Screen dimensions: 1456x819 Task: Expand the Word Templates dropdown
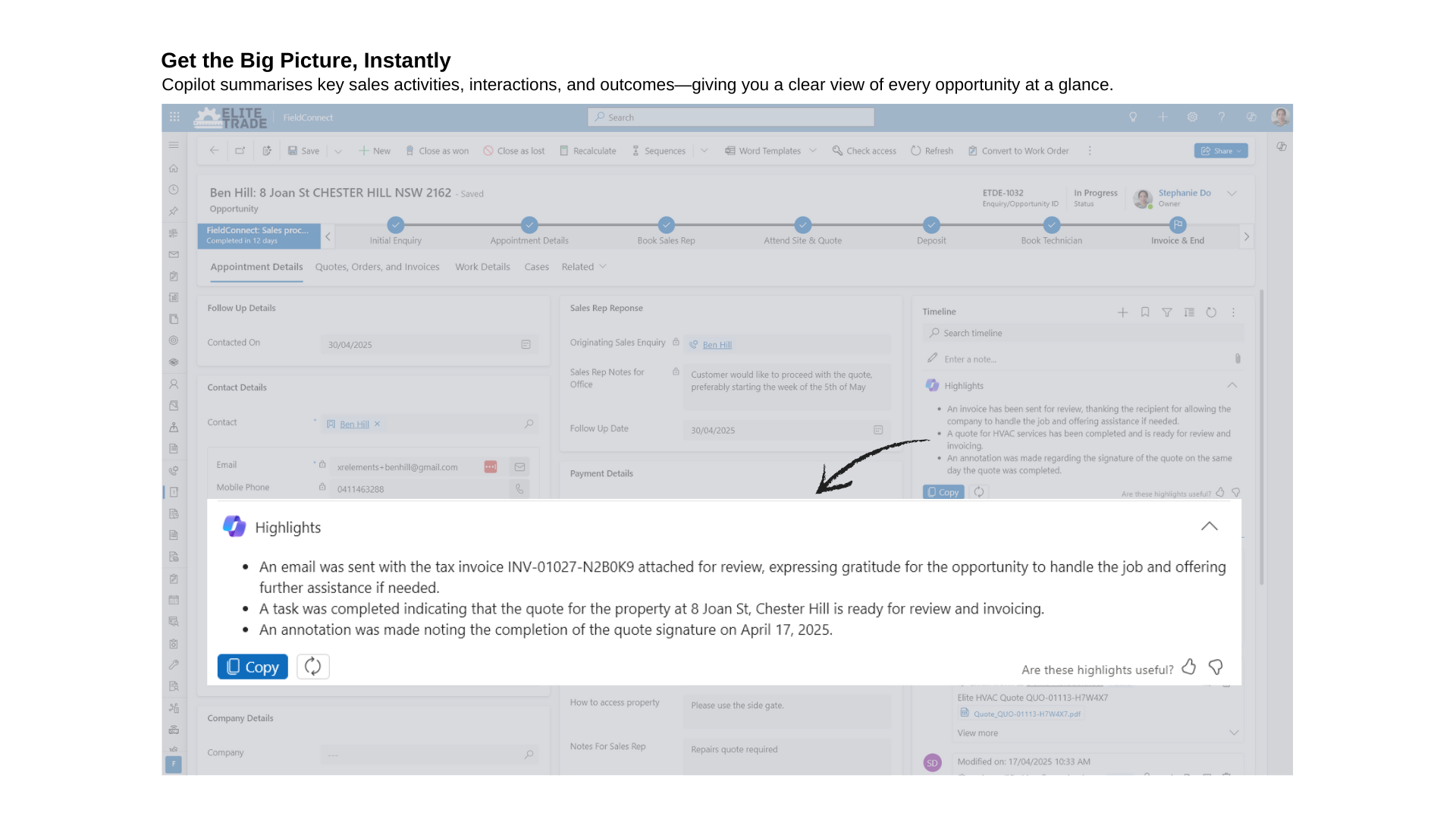coord(813,150)
